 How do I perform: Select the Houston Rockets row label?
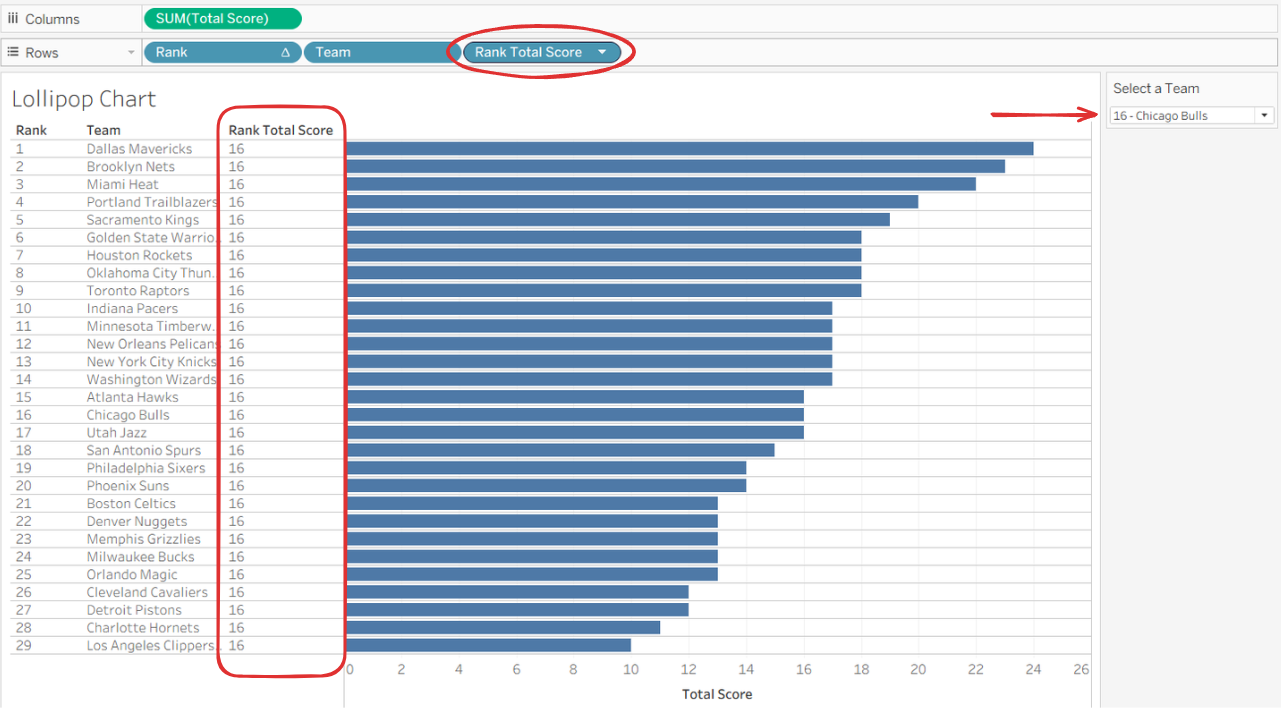pyautogui.click(x=139, y=255)
